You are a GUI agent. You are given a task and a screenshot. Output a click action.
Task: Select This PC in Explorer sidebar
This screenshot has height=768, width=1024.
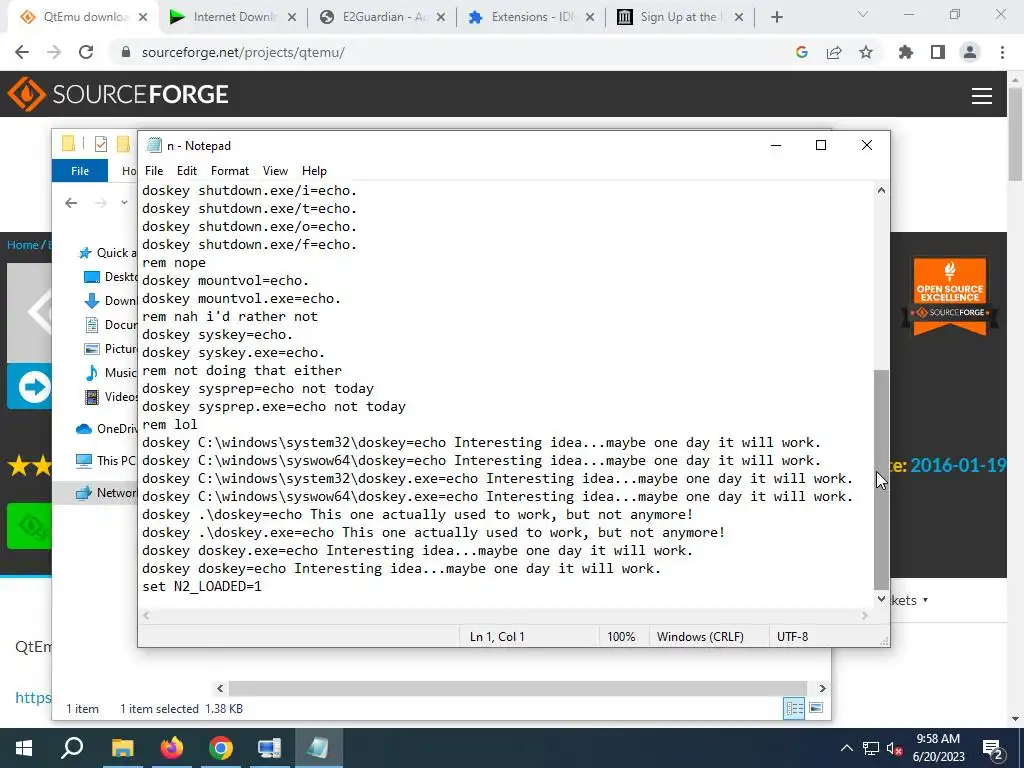pyautogui.click(x=106, y=461)
